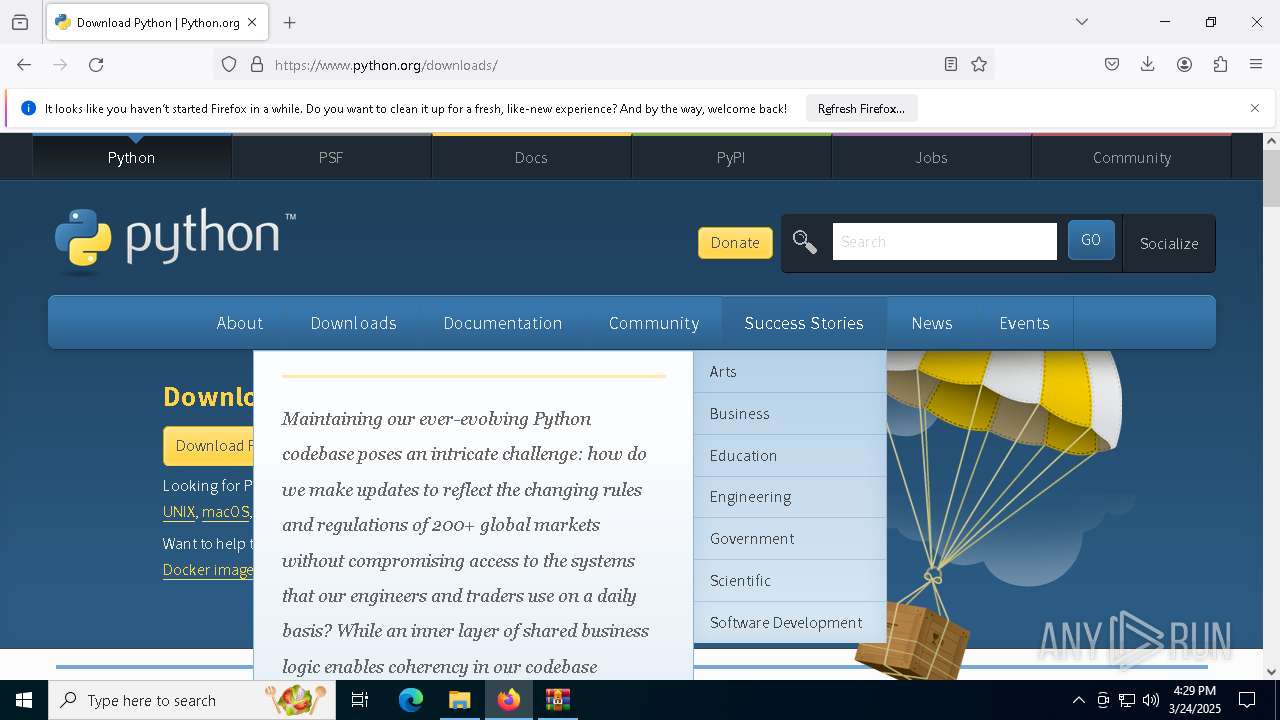Viewport: 1280px width, 720px height.
Task: Open the volume control tray icon
Action: click(x=1151, y=700)
